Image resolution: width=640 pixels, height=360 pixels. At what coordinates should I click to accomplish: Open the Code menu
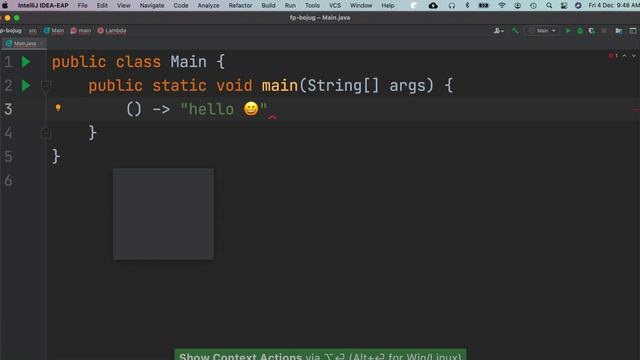pyautogui.click(x=181, y=6)
